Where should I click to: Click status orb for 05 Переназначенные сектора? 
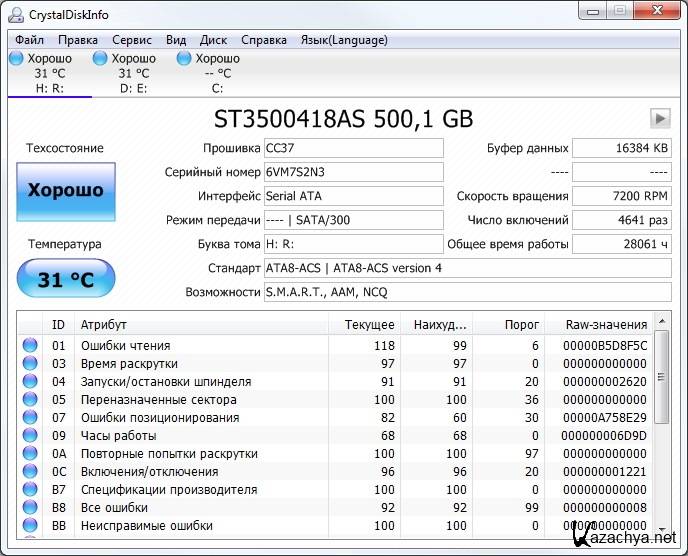tap(30, 400)
